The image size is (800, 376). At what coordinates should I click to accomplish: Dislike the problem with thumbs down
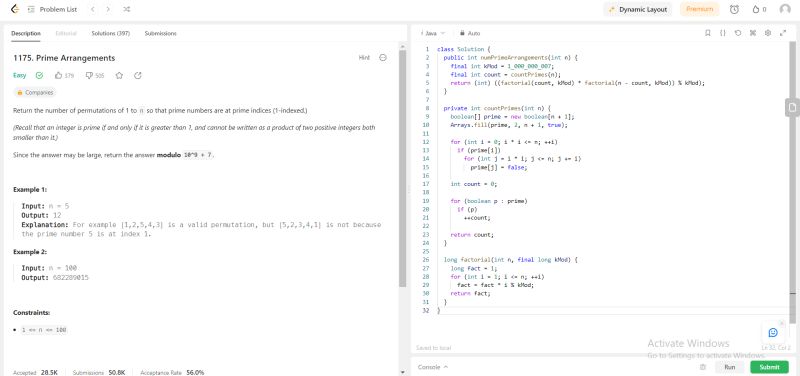[89, 76]
